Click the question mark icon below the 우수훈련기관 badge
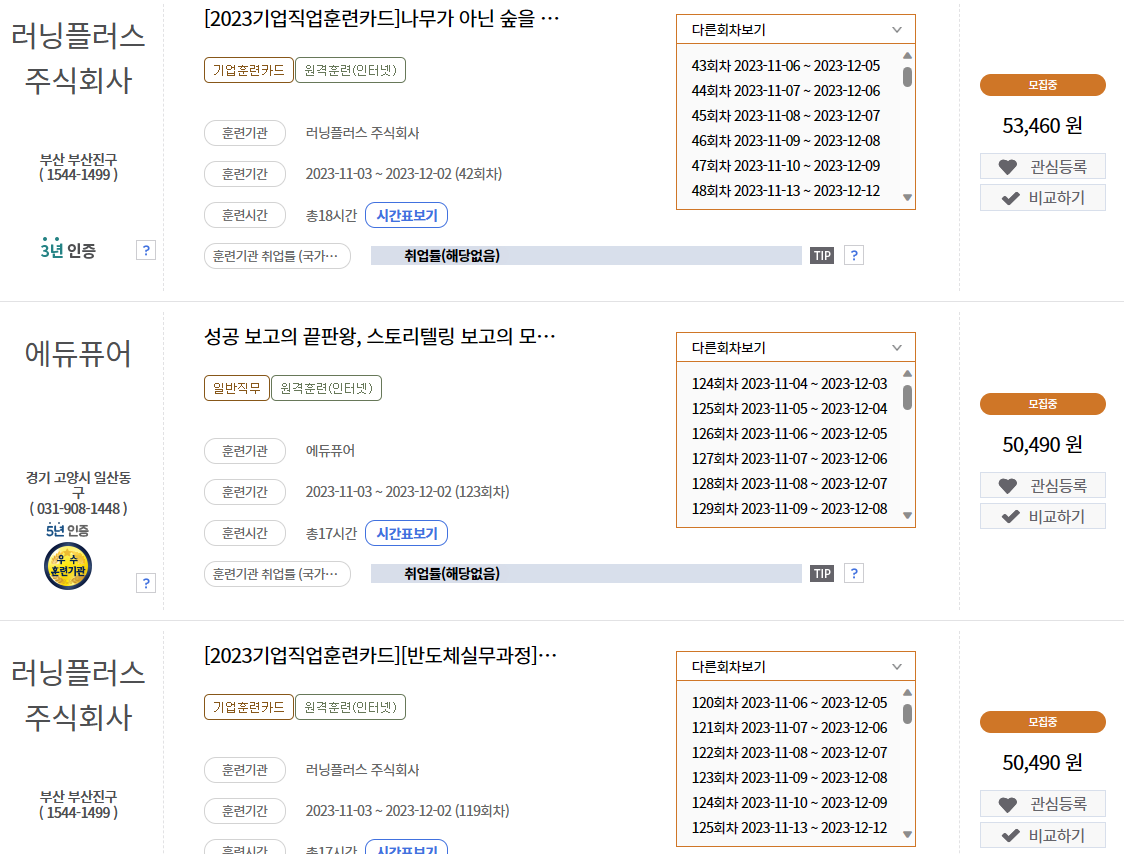Viewport: 1138px width, 854px height. point(146,583)
